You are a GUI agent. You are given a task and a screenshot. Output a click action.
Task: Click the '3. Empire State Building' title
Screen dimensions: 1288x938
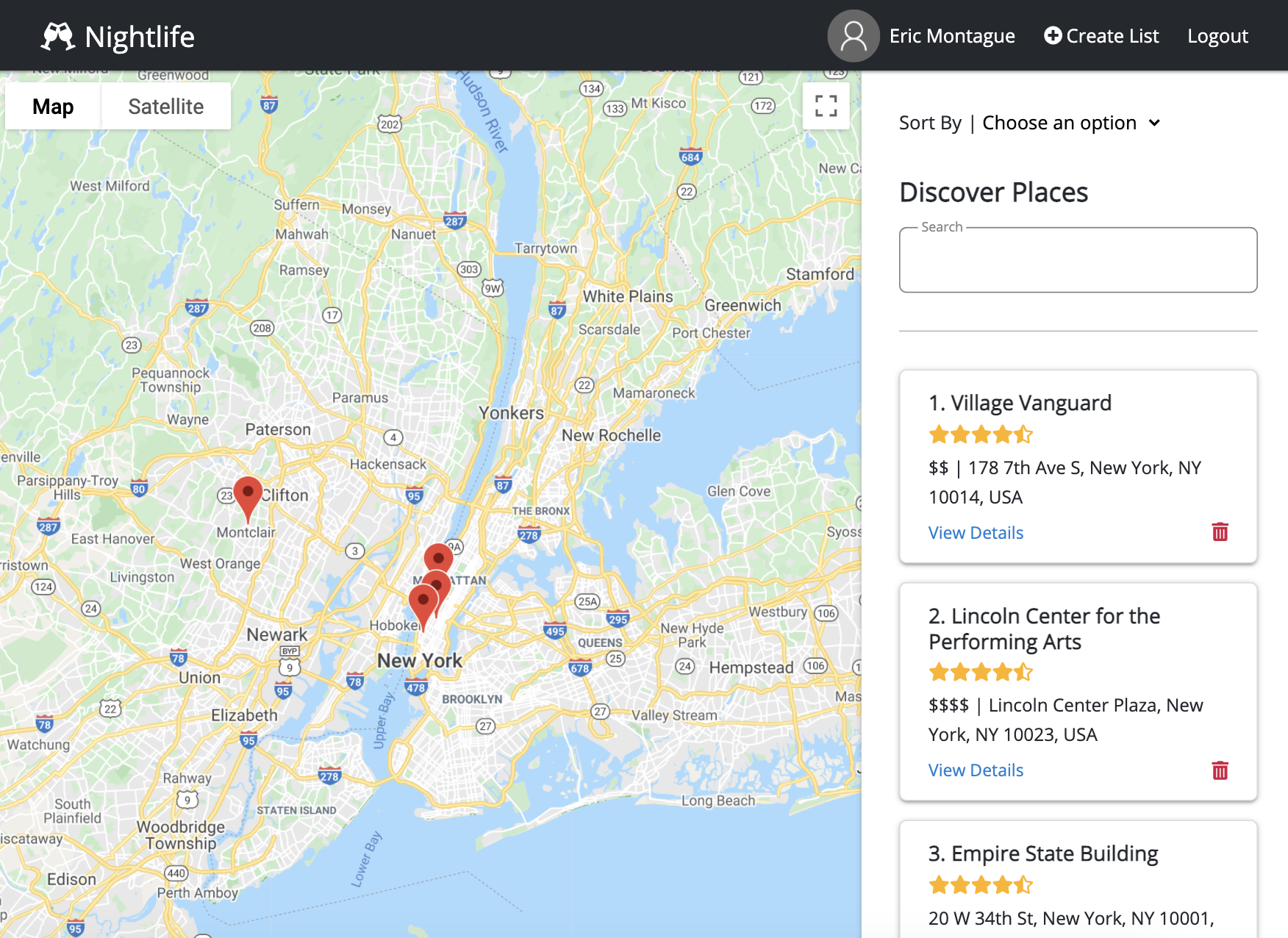(x=1043, y=853)
